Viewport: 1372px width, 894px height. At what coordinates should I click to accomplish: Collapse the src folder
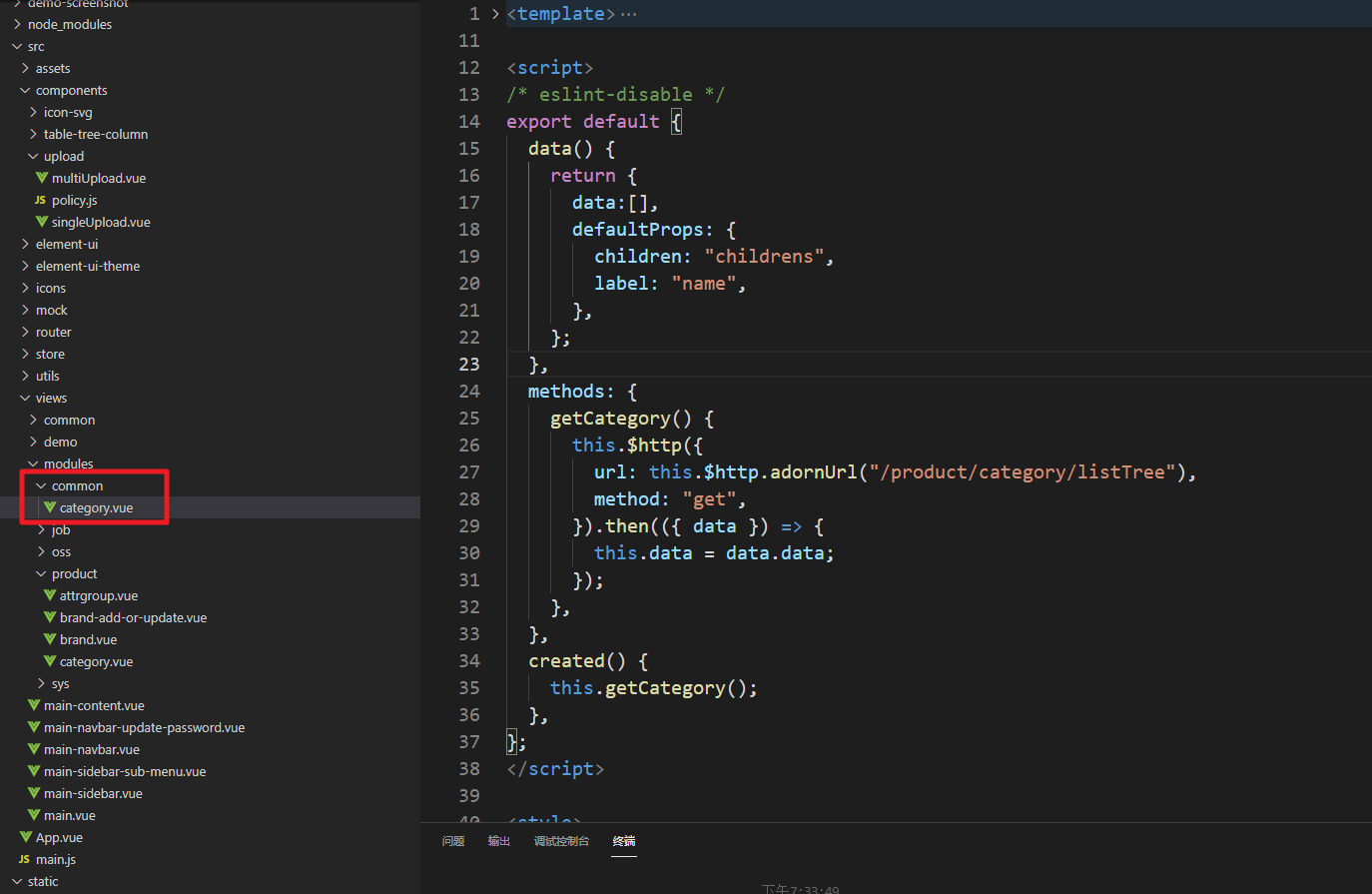tap(17, 46)
